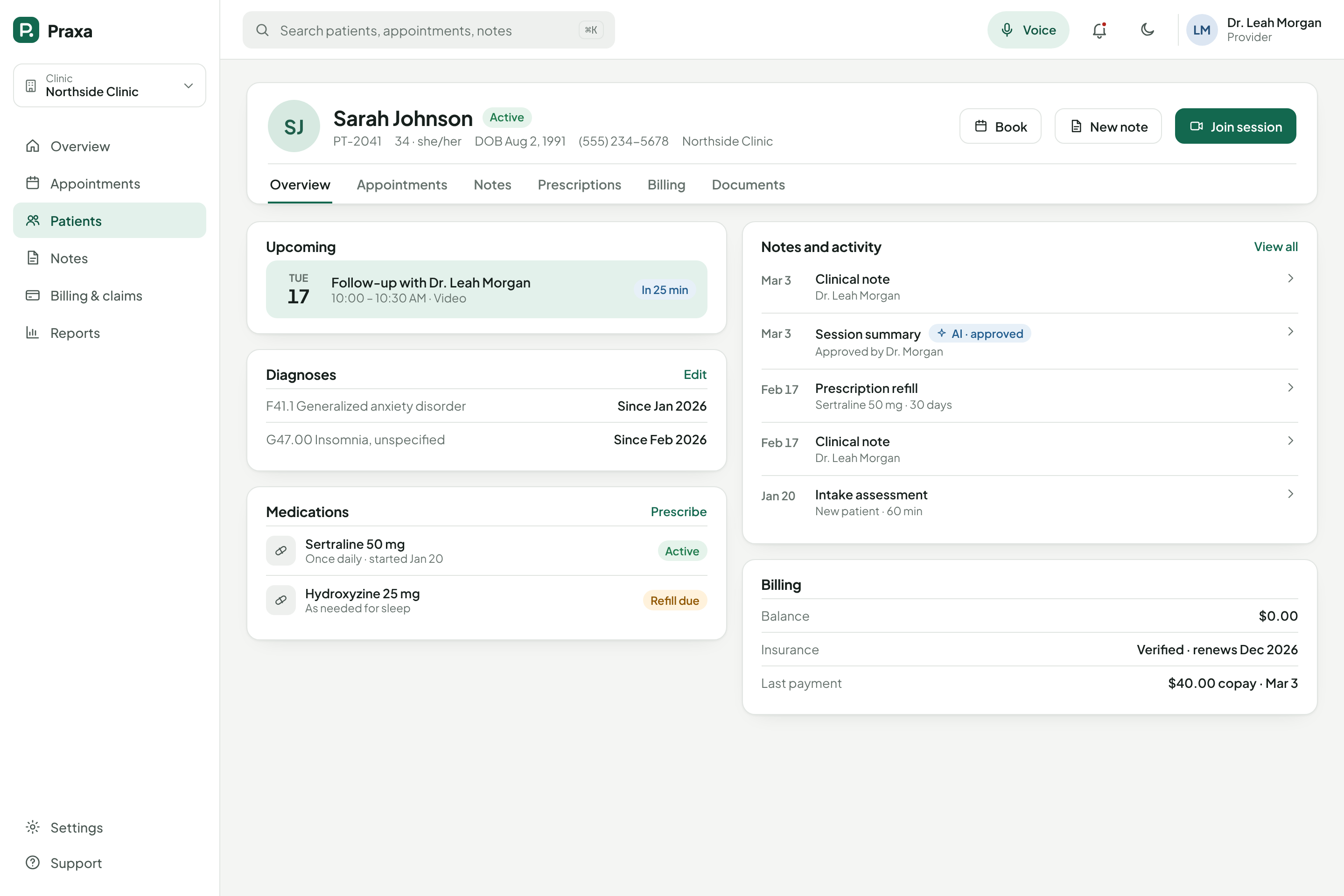Screen dimensions: 1344x896
Task: Click the Sertraline pill icon
Action: point(280,551)
